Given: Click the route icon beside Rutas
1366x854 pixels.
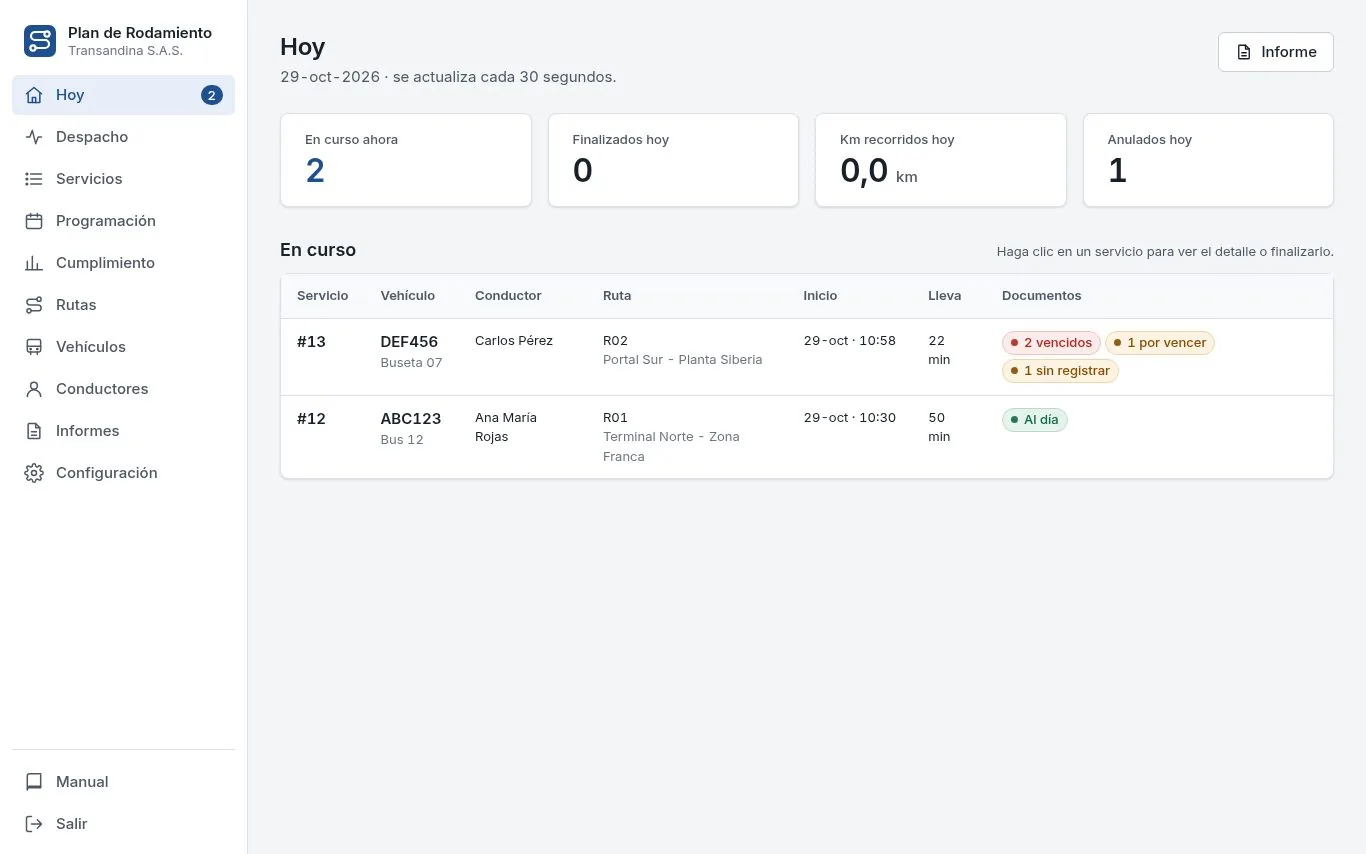Looking at the screenshot, I should [34, 305].
